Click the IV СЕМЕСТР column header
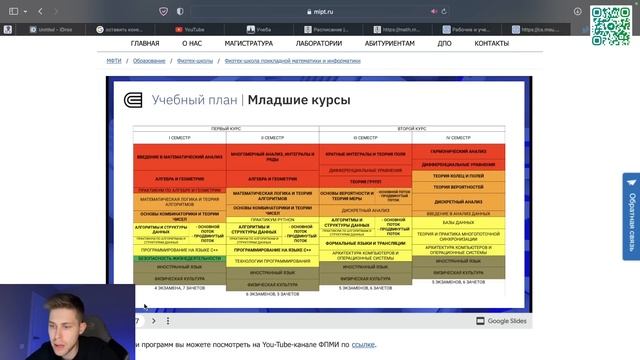Image resolution: width=640 pixels, height=360 pixels. (x=458, y=138)
